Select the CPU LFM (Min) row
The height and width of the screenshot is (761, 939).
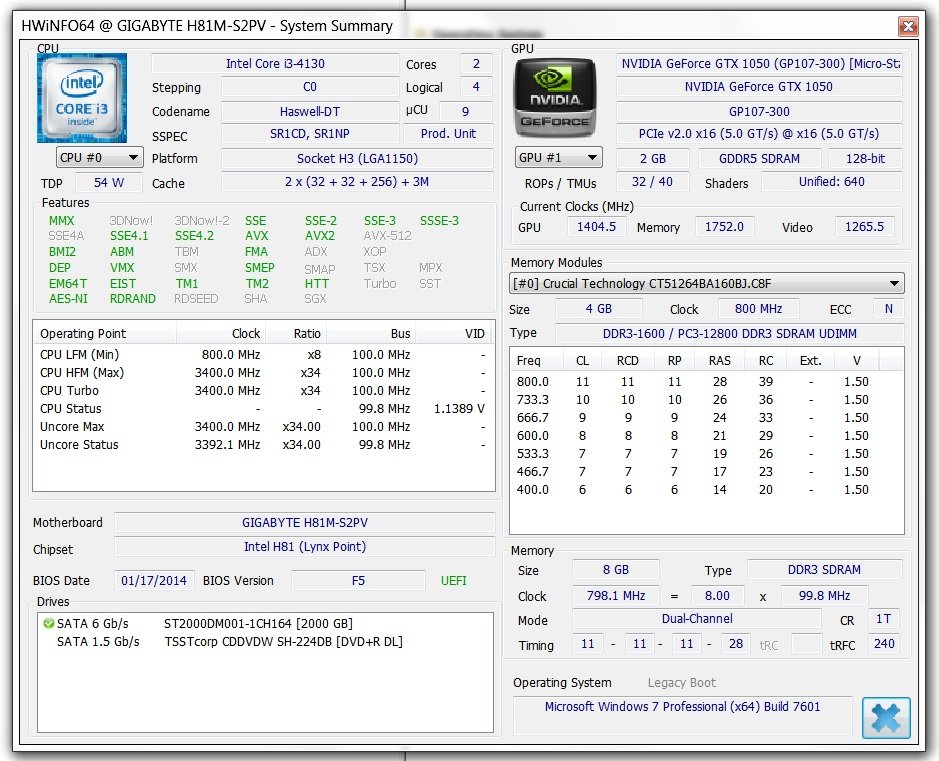click(263, 355)
